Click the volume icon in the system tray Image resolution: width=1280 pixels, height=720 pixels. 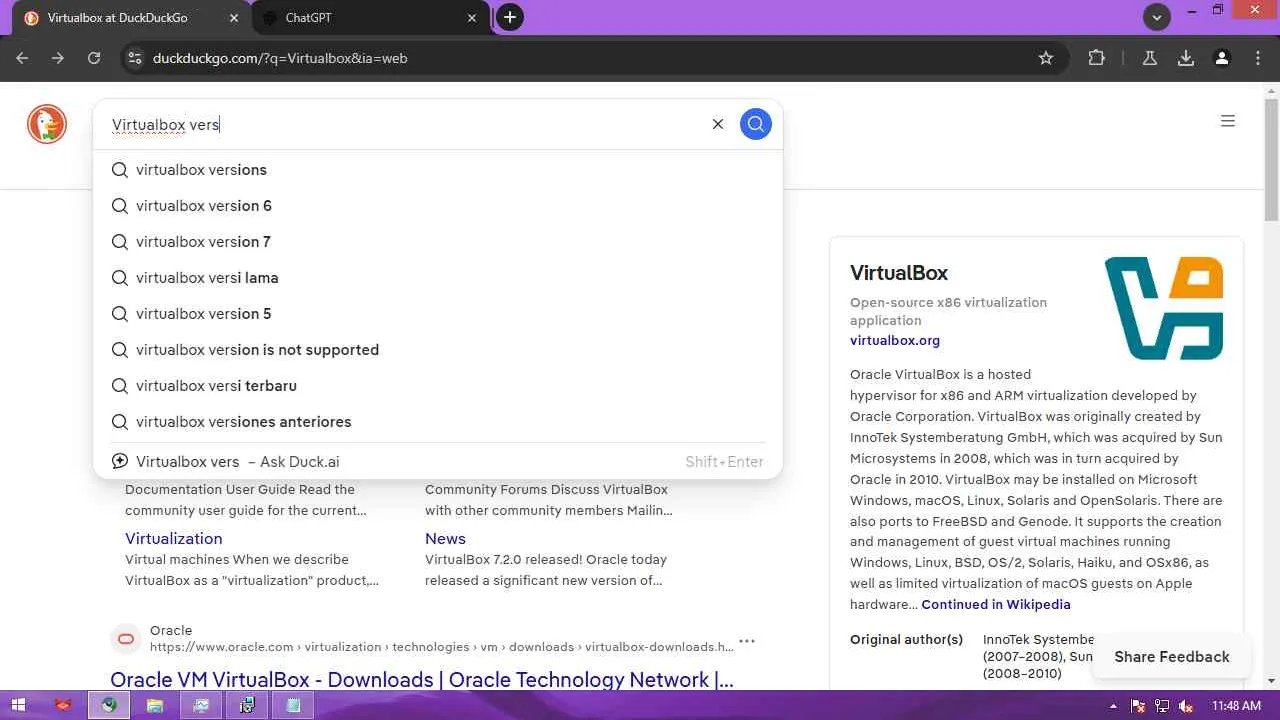pos(1186,706)
